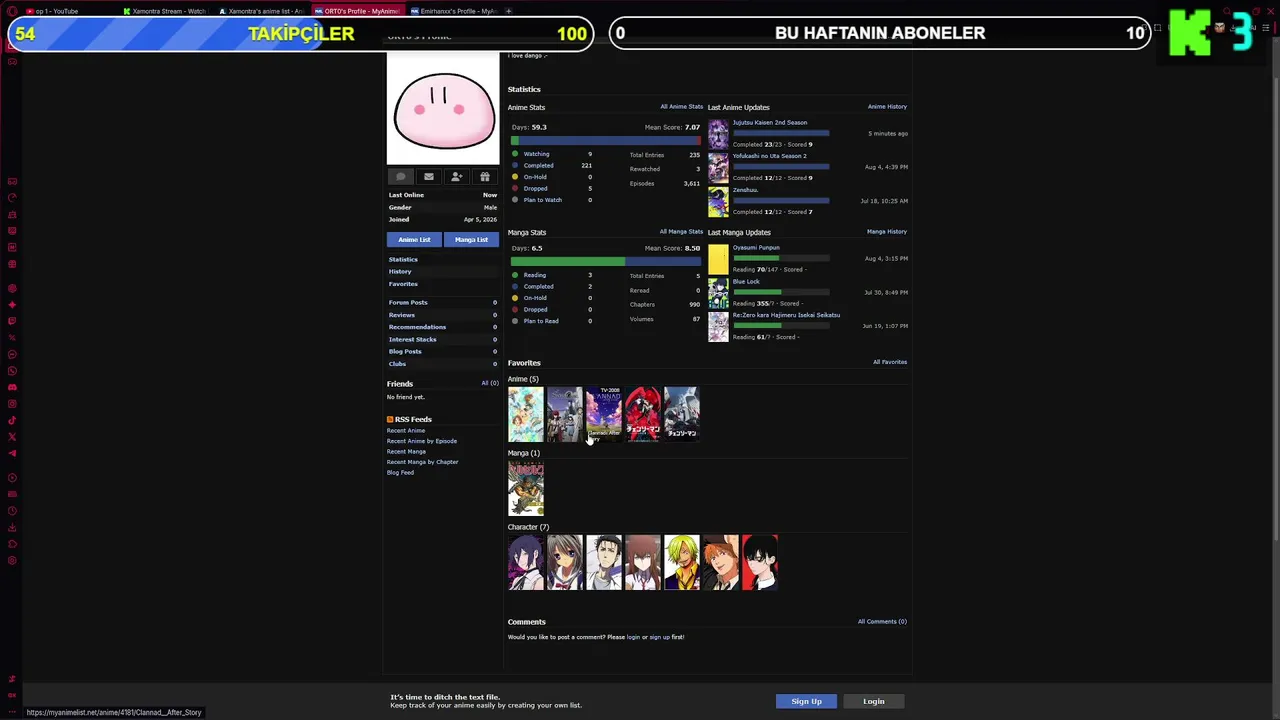Open the Interest Stacks link
The height and width of the screenshot is (720, 1280).
tap(413, 340)
